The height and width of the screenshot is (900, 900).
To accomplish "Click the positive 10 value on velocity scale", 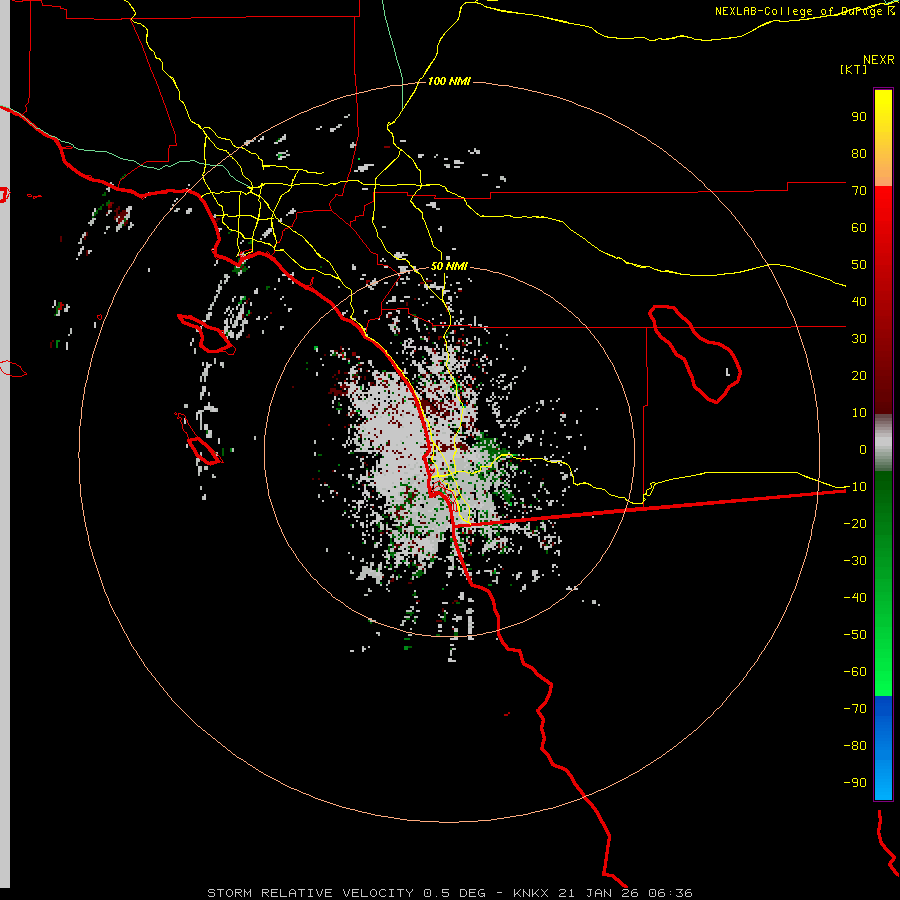I will tap(859, 413).
